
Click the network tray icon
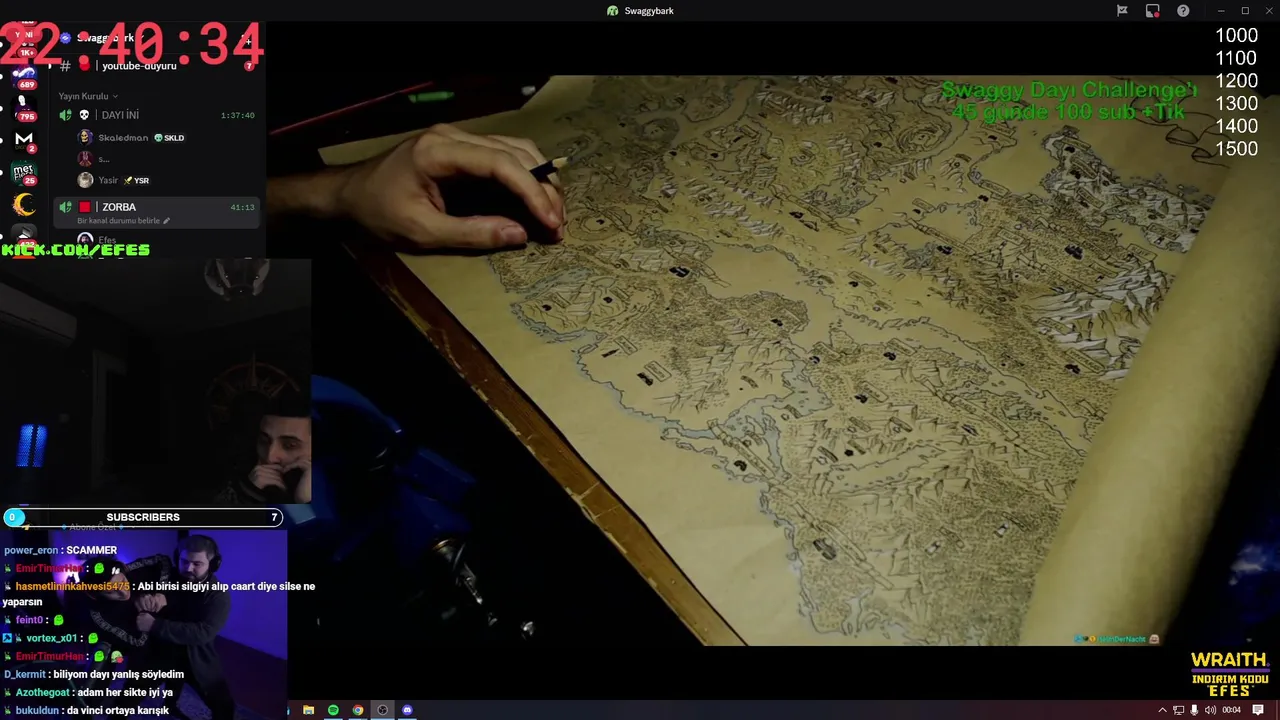point(1178,710)
